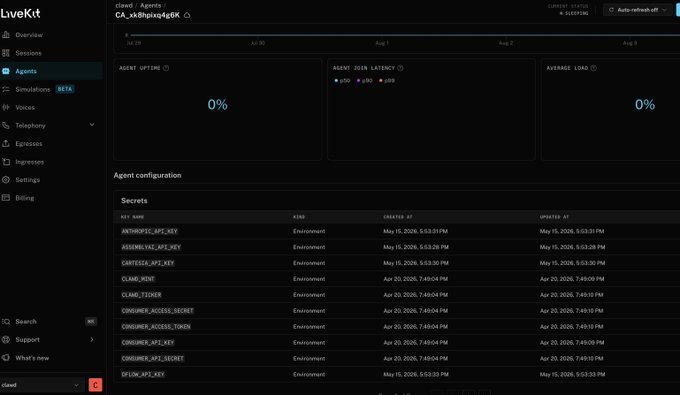Open the Agent Join Latency help icon
The height and width of the screenshot is (395, 680).
point(400,68)
